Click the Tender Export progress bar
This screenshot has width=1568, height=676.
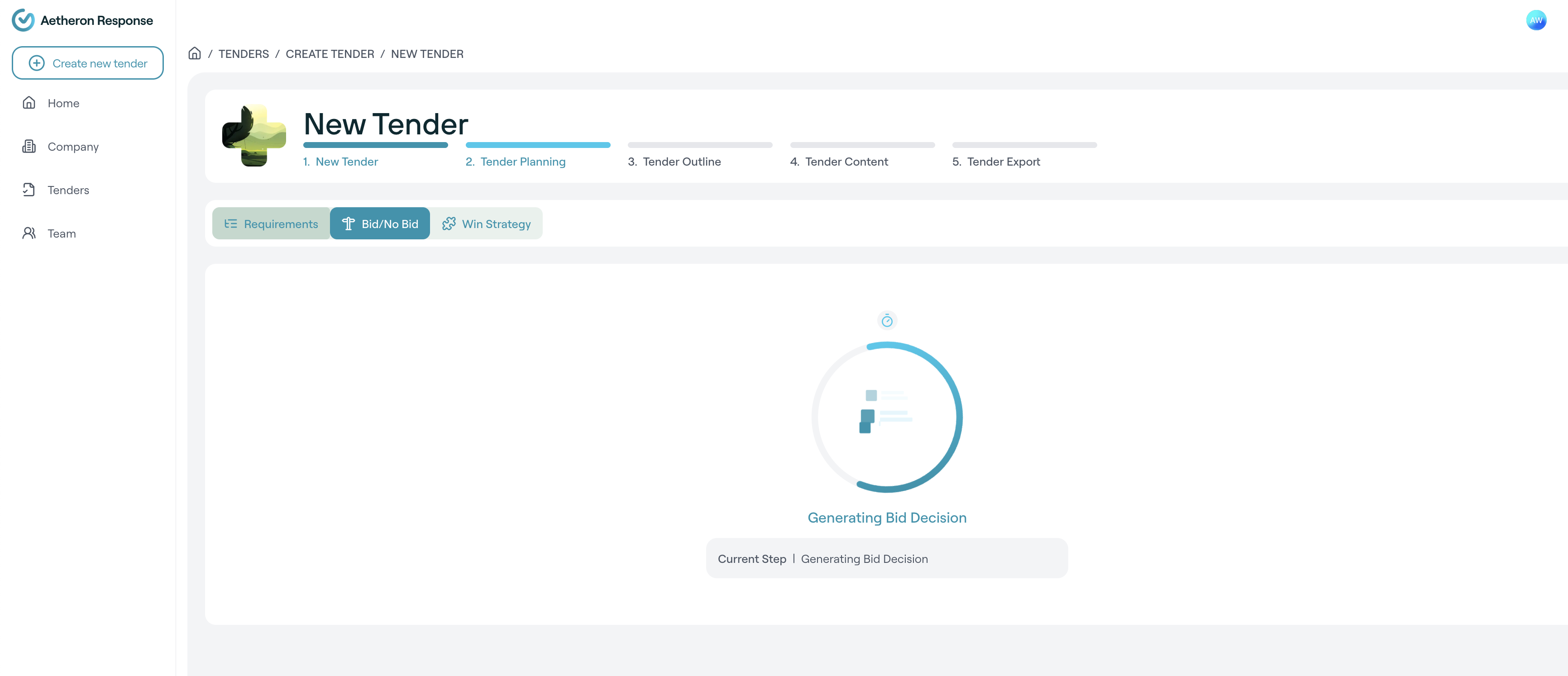[x=1024, y=145]
